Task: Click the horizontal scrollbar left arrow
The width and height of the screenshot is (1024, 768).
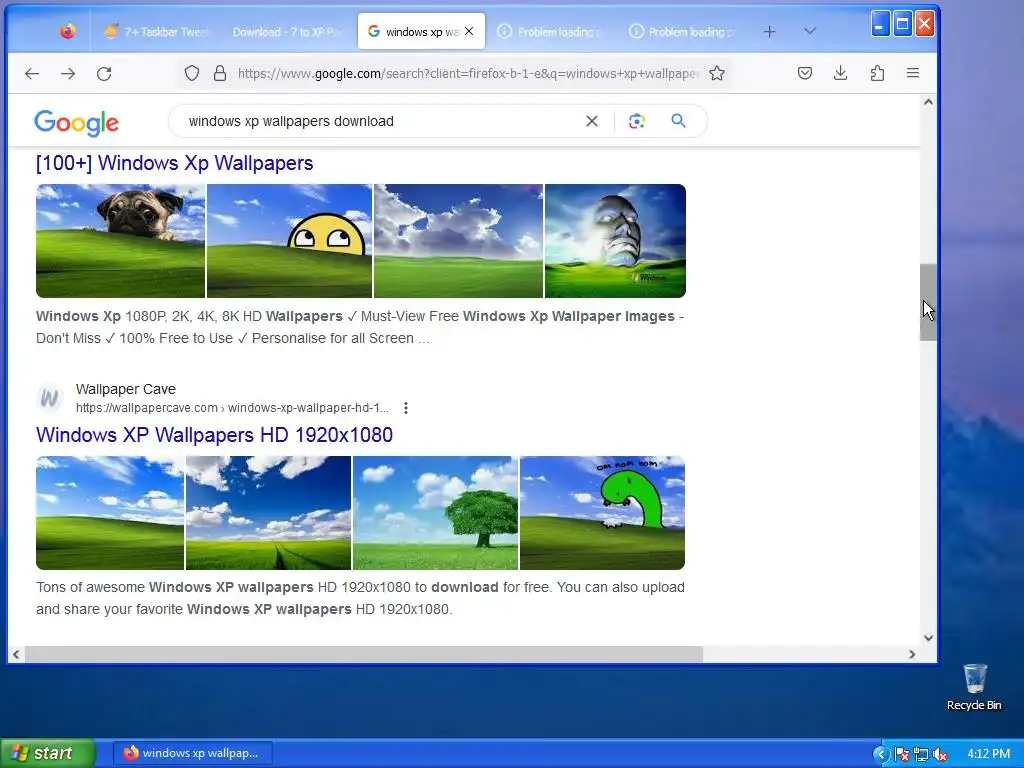Action: click(x=16, y=654)
